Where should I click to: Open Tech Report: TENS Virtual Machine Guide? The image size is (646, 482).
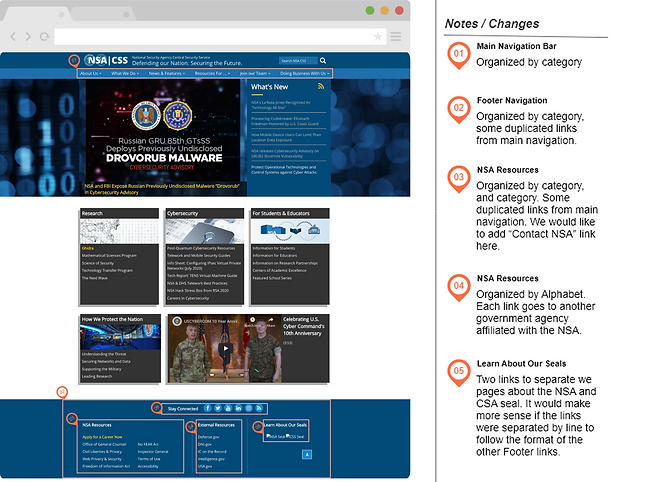(x=202, y=276)
